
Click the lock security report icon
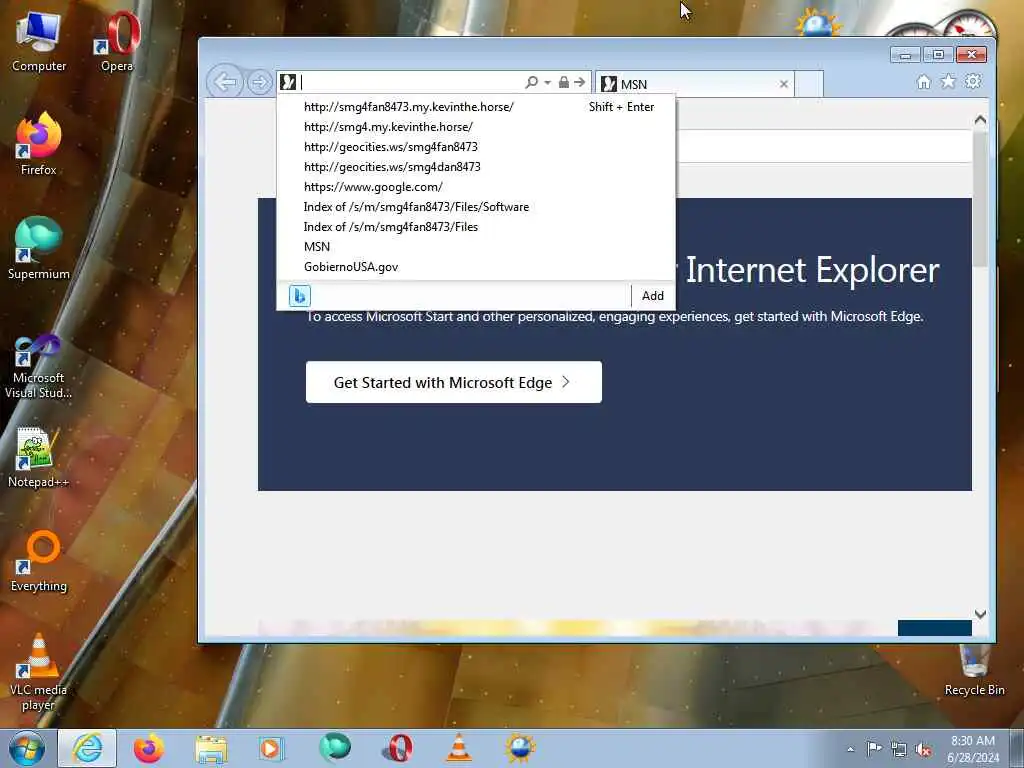pyautogui.click(x=564, y=82)
